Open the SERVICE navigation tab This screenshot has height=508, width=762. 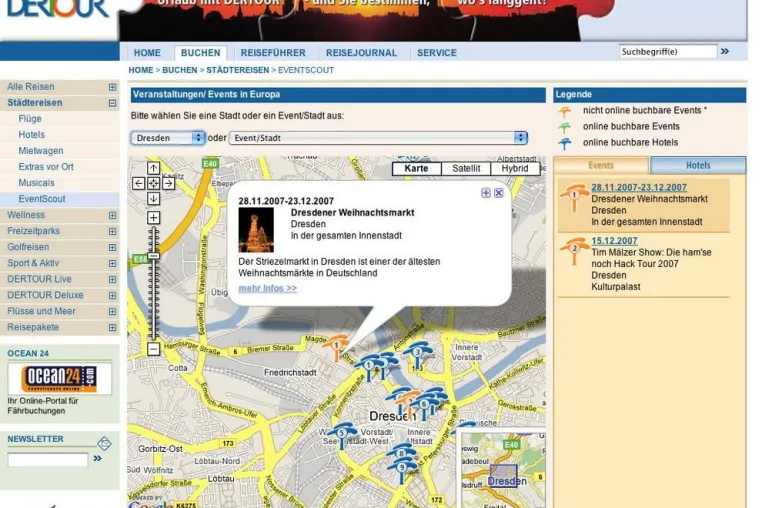pos(436,53)
